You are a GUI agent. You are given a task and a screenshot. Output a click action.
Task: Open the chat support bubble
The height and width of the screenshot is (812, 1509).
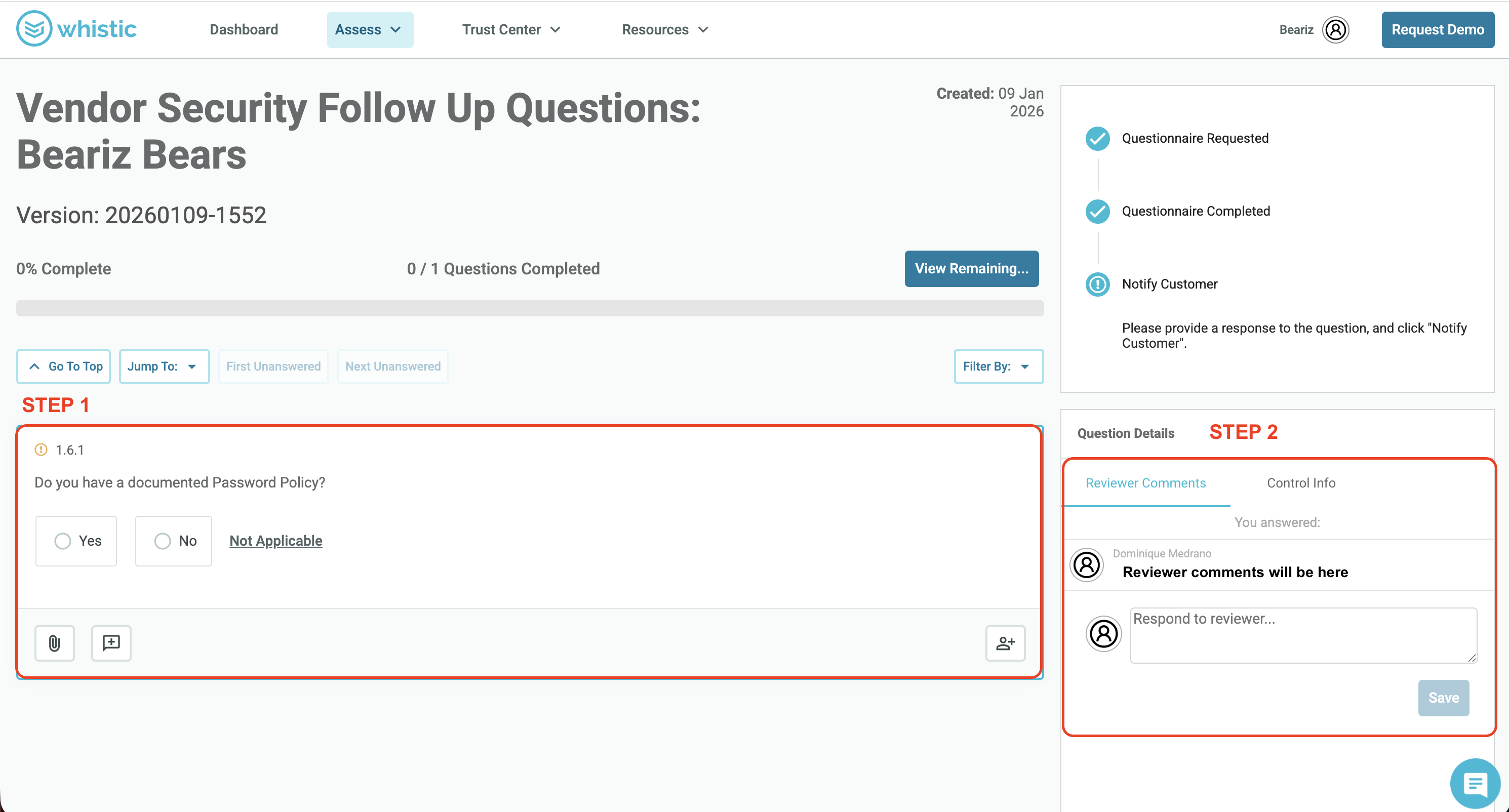pos(1475,783)
